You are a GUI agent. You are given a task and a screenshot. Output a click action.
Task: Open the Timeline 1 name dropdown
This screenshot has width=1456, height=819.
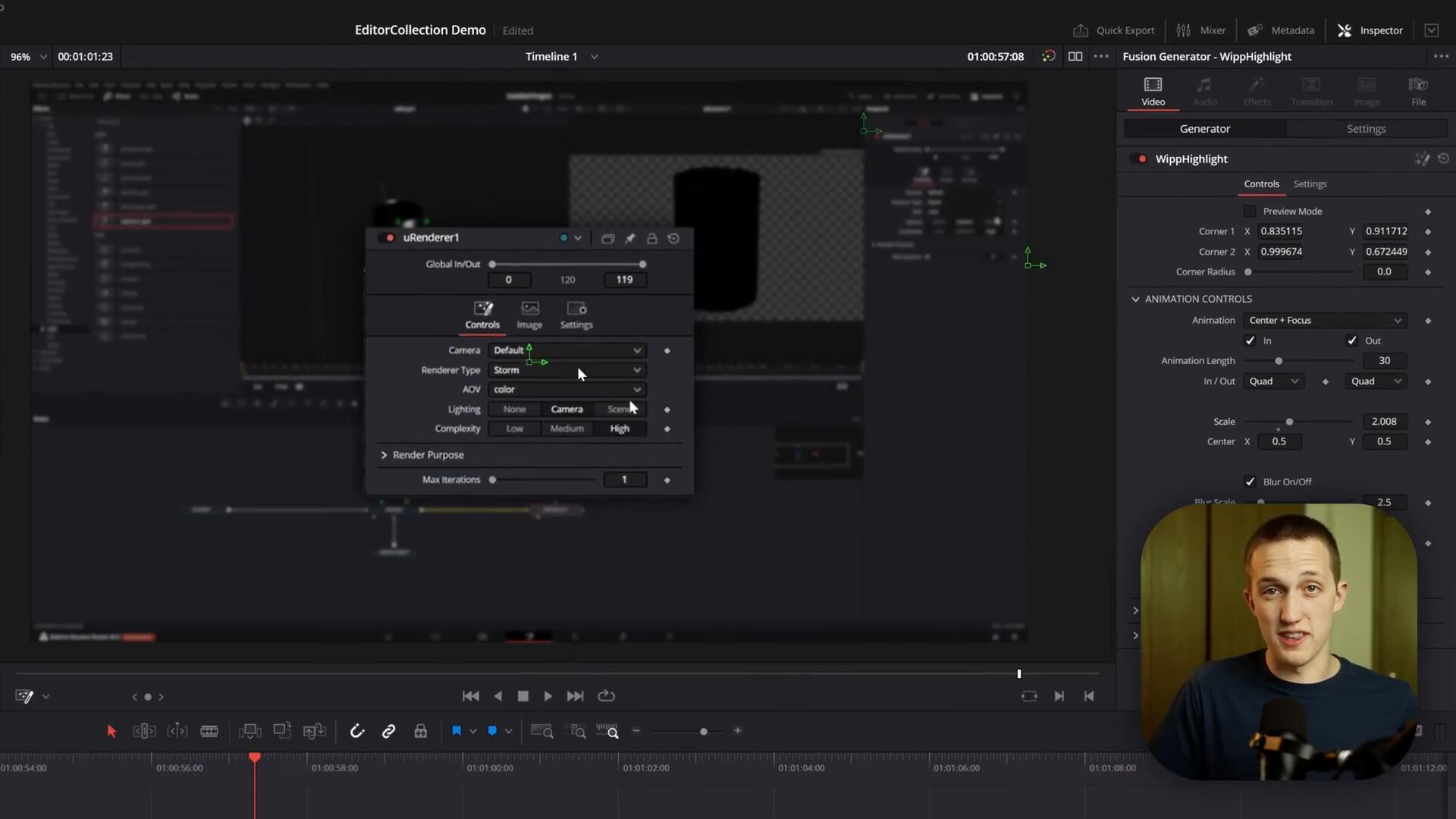[x=595, y=57]
